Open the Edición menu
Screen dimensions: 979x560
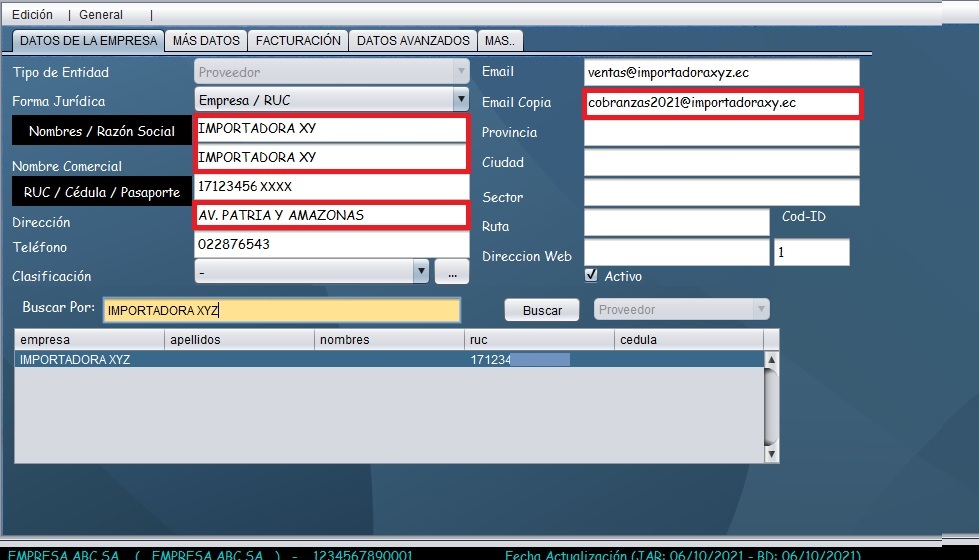(32, 15)
